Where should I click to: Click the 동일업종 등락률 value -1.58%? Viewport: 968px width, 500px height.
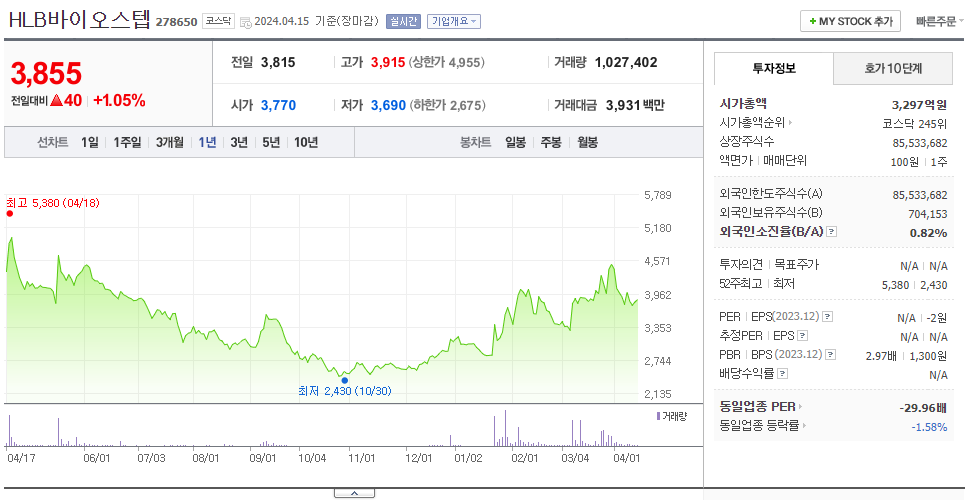(929, 427)
